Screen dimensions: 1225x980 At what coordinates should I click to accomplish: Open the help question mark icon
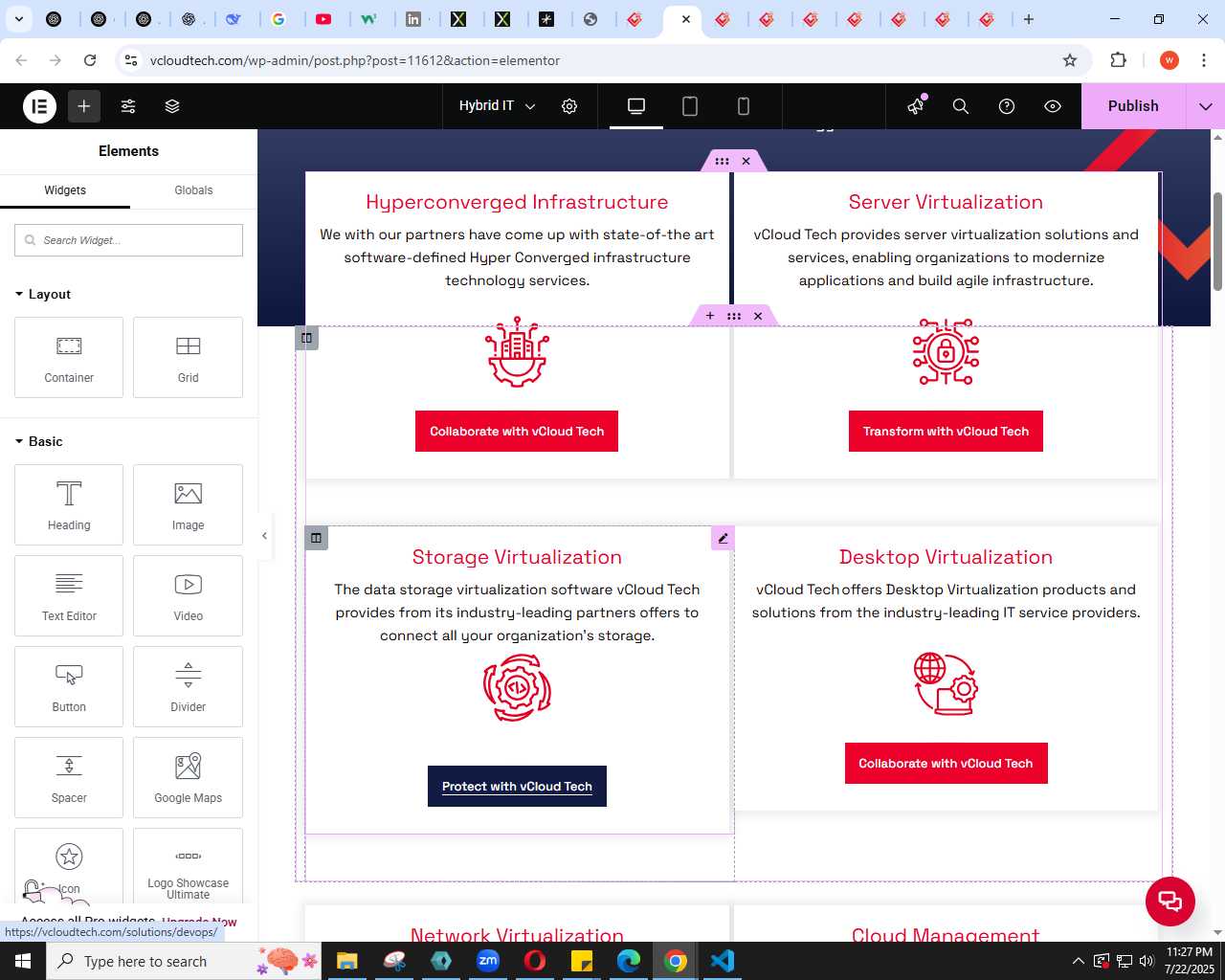pos(1007,106)
